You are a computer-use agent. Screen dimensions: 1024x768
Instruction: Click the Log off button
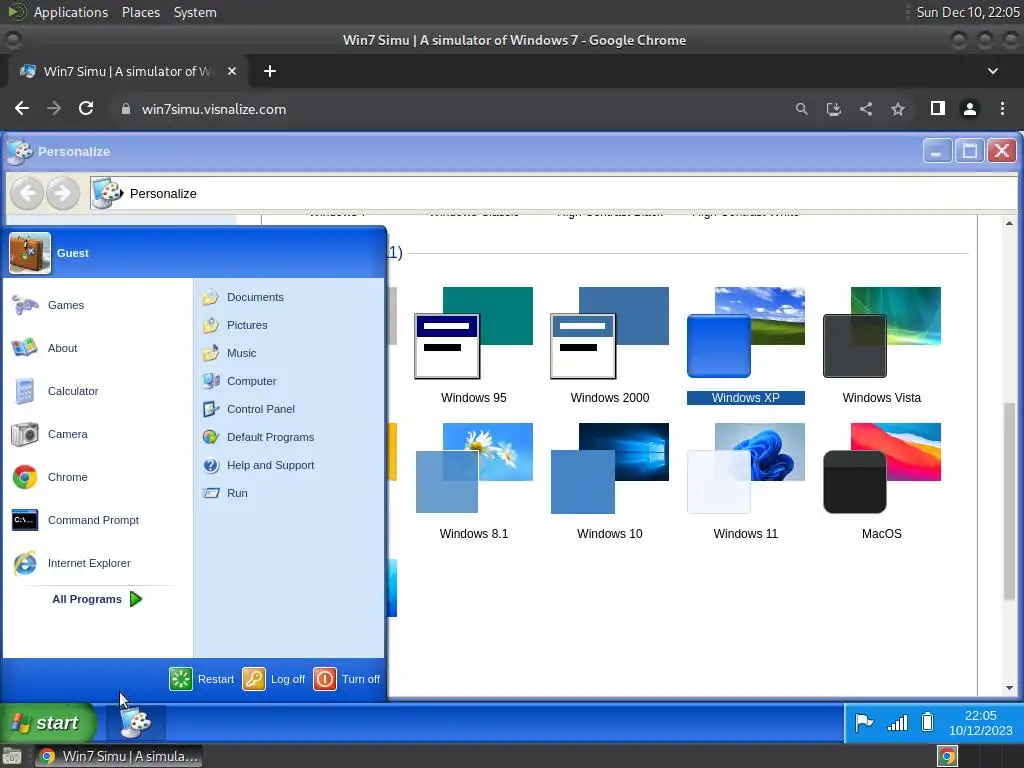[x=274, y=679]
